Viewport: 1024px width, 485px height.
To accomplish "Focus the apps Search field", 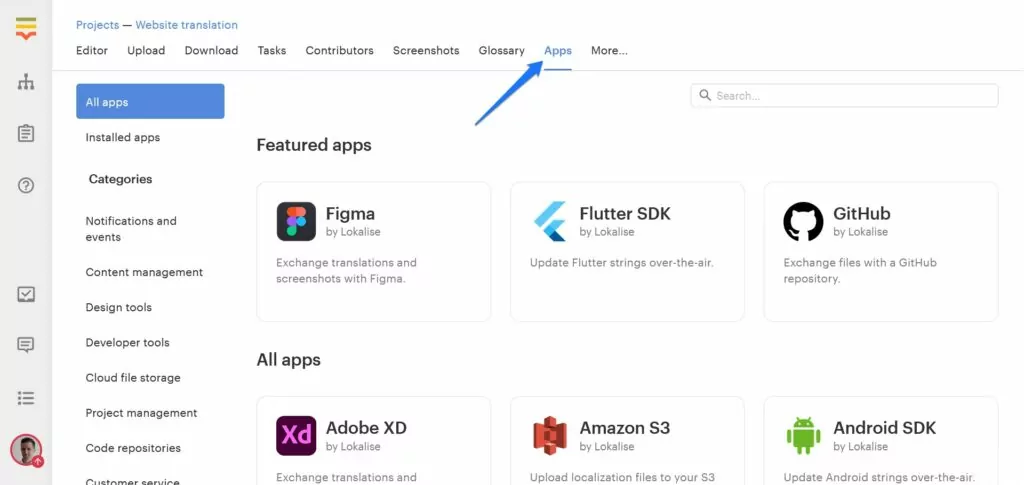I will 844,95.
